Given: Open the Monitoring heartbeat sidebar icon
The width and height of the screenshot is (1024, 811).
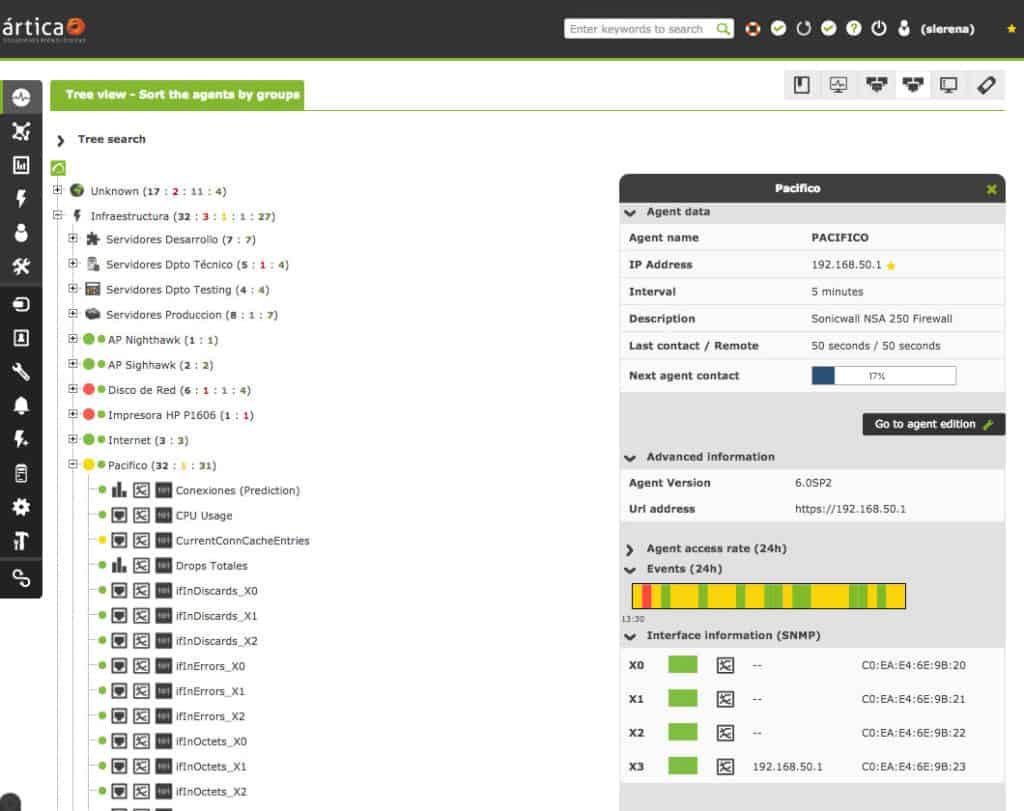Looking at the screenshot, I should [21, 97].
